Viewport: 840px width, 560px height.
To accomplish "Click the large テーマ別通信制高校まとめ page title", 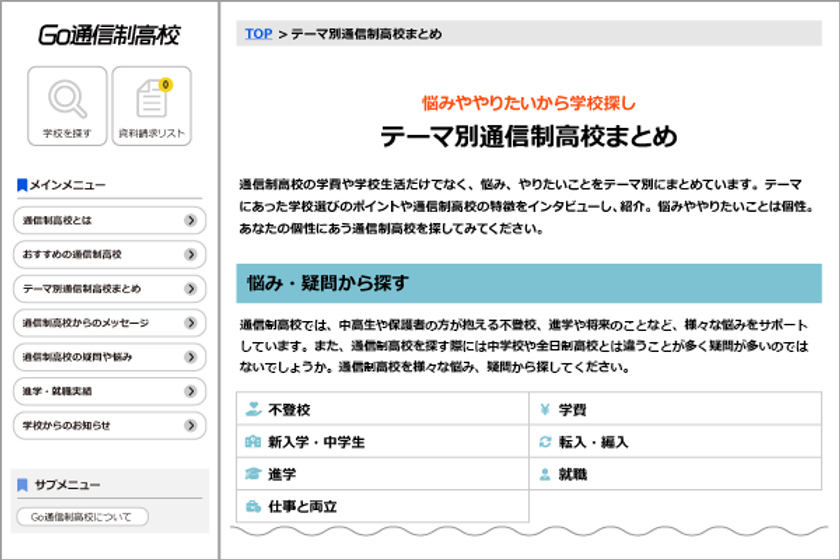I will [529, 136].
